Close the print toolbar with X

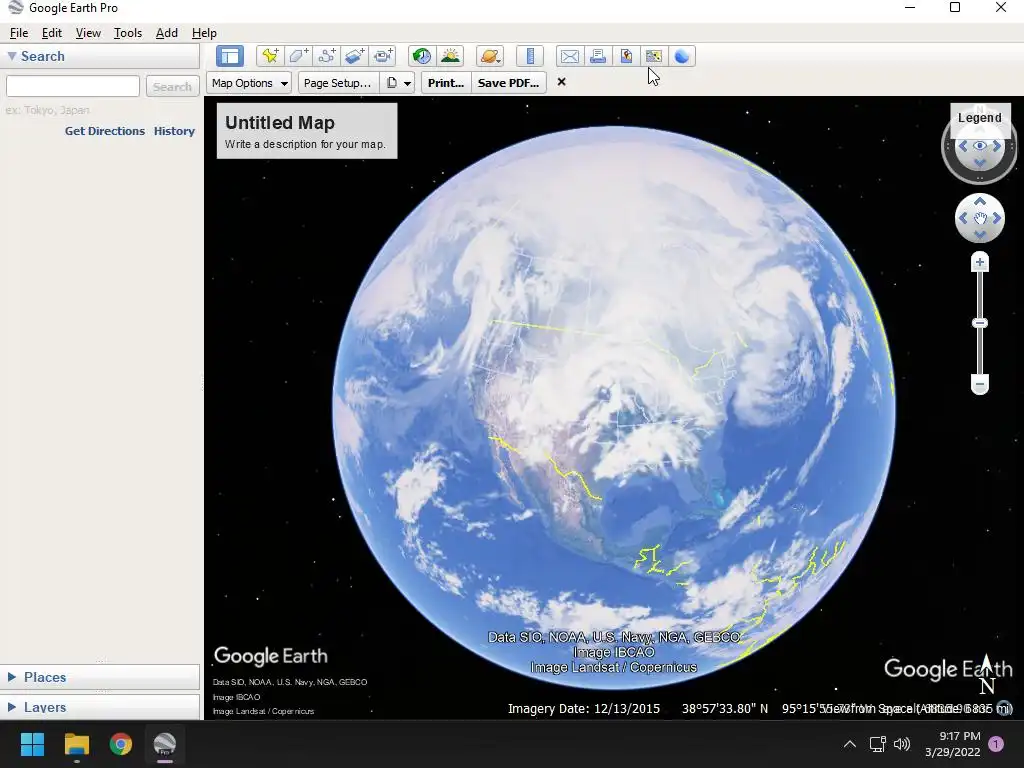[x=561, y=82]
